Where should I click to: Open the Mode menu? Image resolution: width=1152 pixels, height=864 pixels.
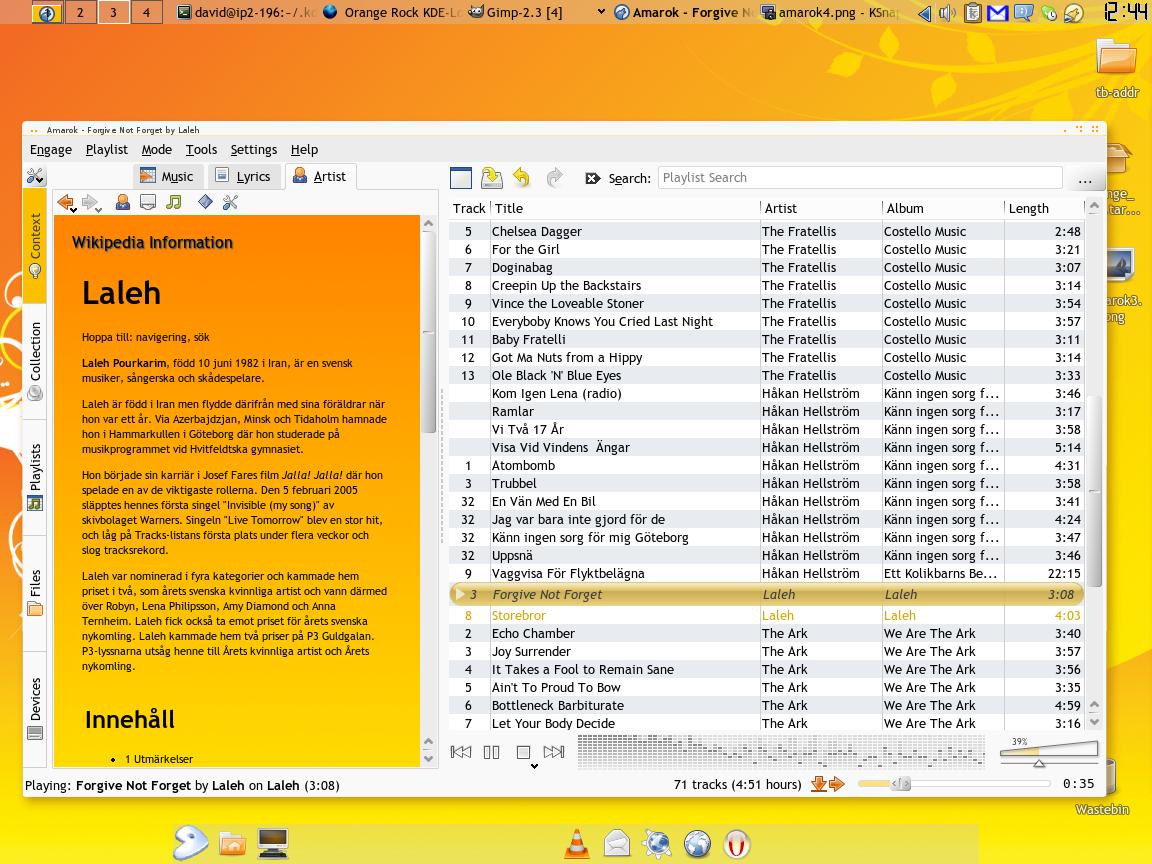(x=156, y=150)
